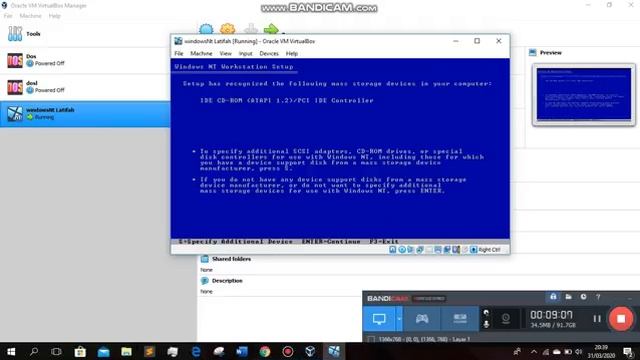This screenshot has height=360, width=640.
Task: Click the Preview thumbnail of the VM screen
Action: coord(584,94)
